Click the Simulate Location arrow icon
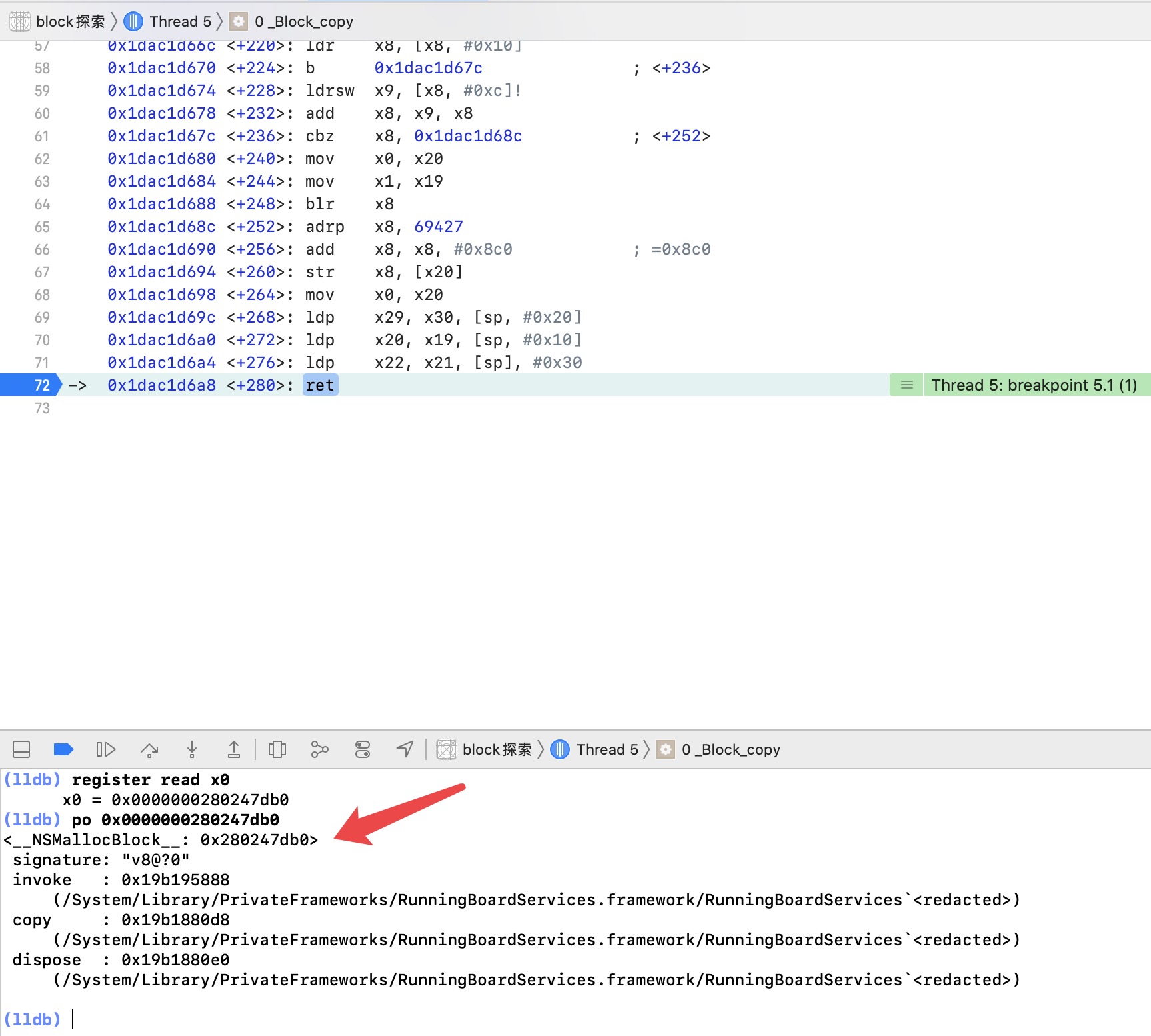 click(x=405, y=749)
